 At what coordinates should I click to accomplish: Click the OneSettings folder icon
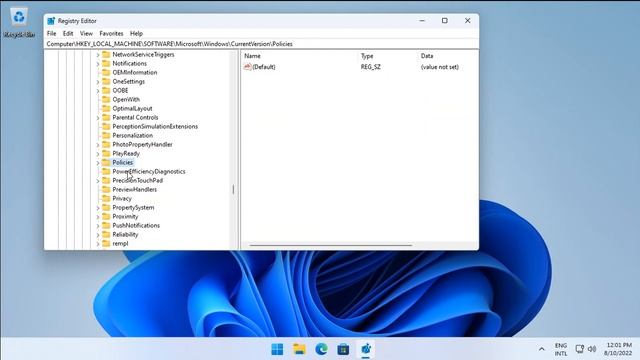click(x=106, y=81)
